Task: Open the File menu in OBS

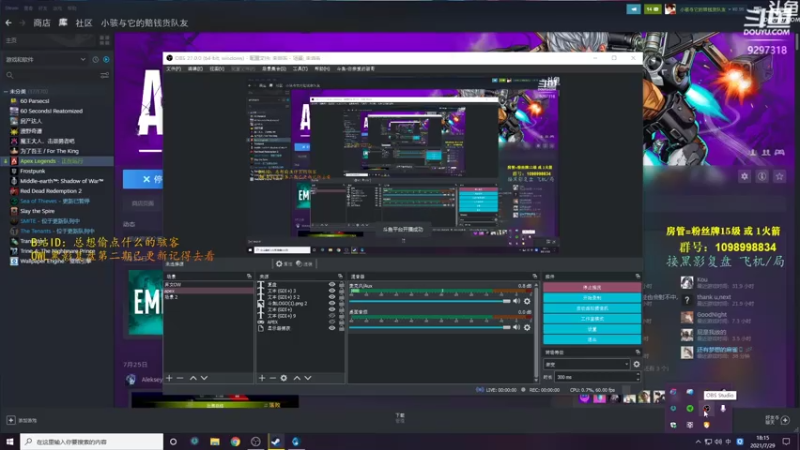Action: [x=173, y=68]
